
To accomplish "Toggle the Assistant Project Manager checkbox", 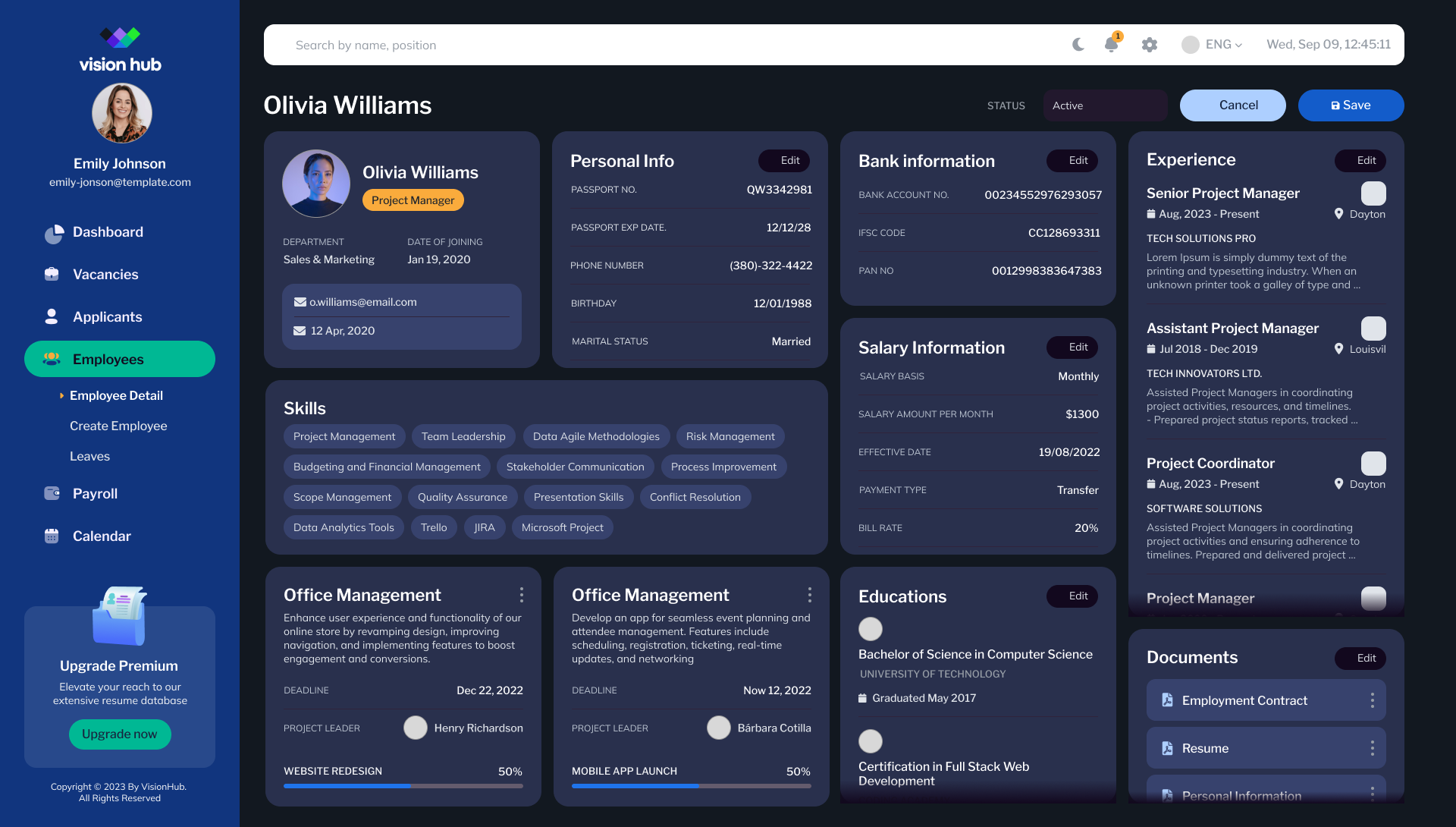I will click(x=1373, y=329).
